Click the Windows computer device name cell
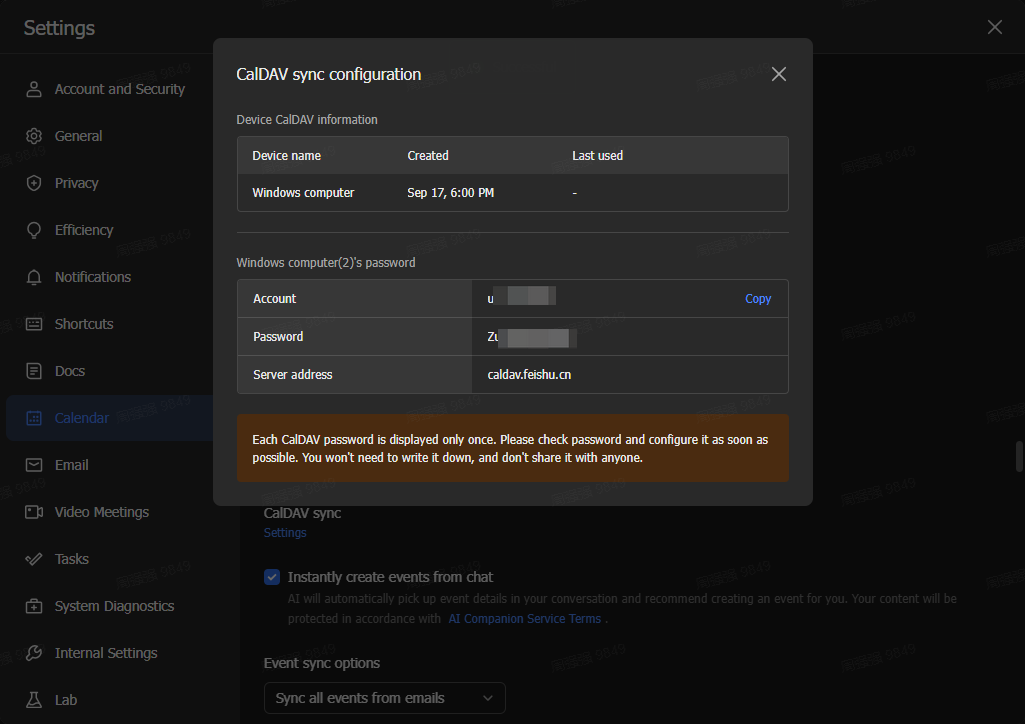Screen dimensions: 1025x724 [x=303, y=193]
